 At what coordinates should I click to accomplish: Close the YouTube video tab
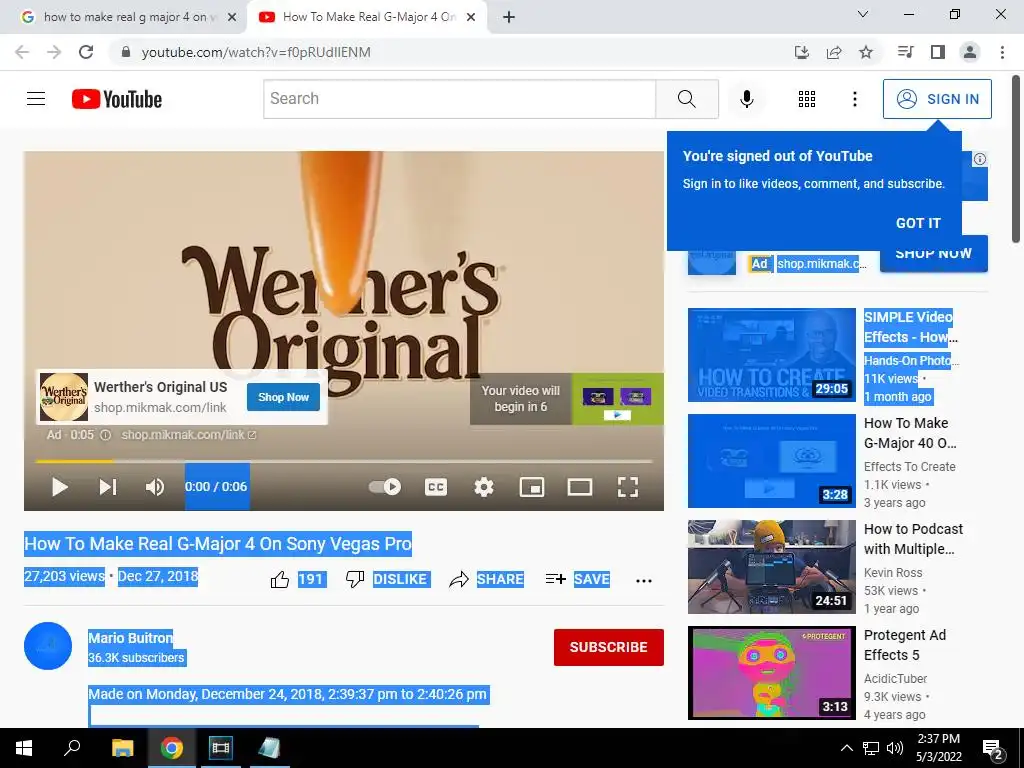click(x=471, y=17)
